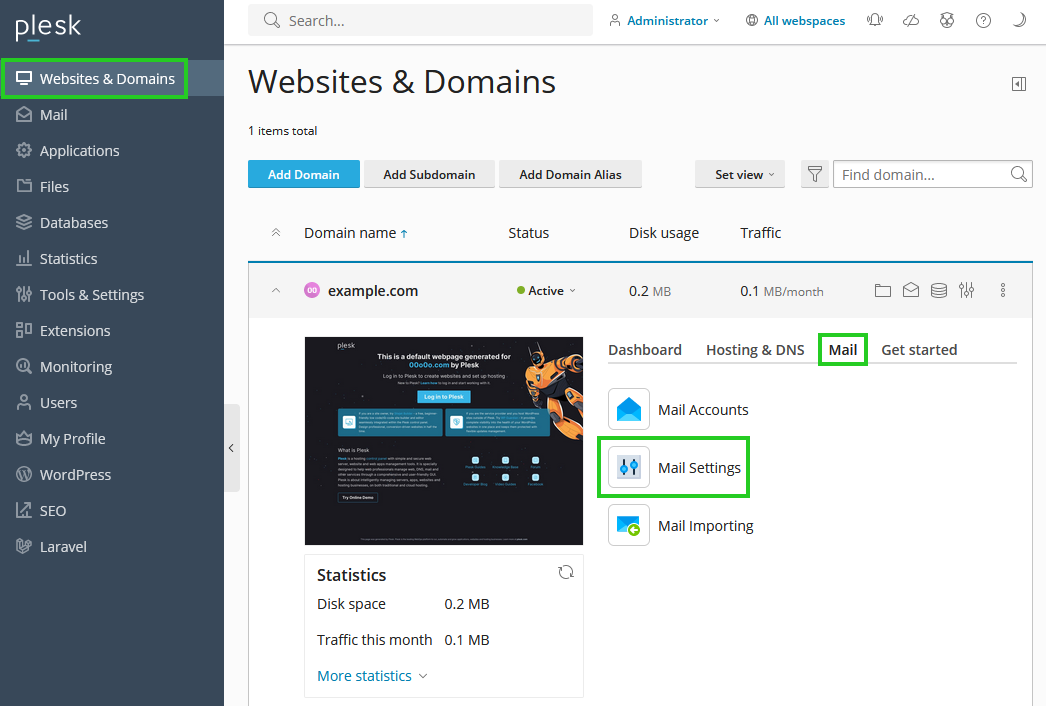The width and height of the screenshot is (1046, 706).
Task: Click the Mail Importing icon
Action: click(x=629, y=525)
